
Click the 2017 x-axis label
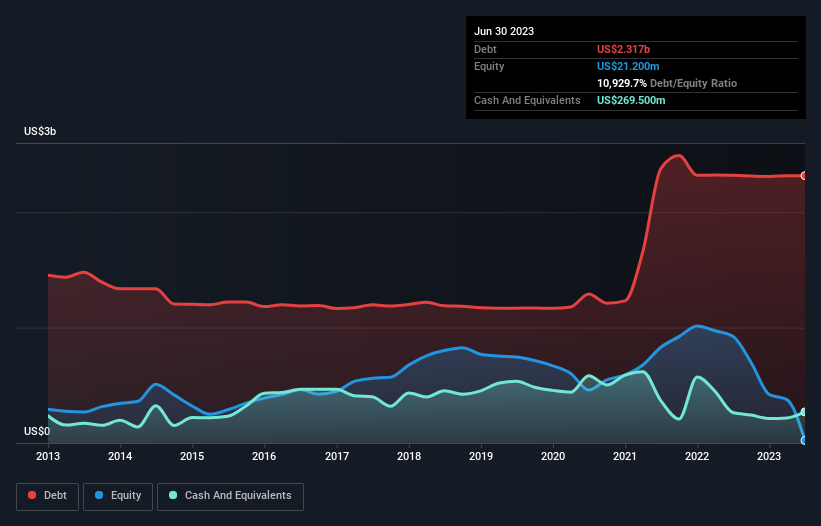coord(337,456)
